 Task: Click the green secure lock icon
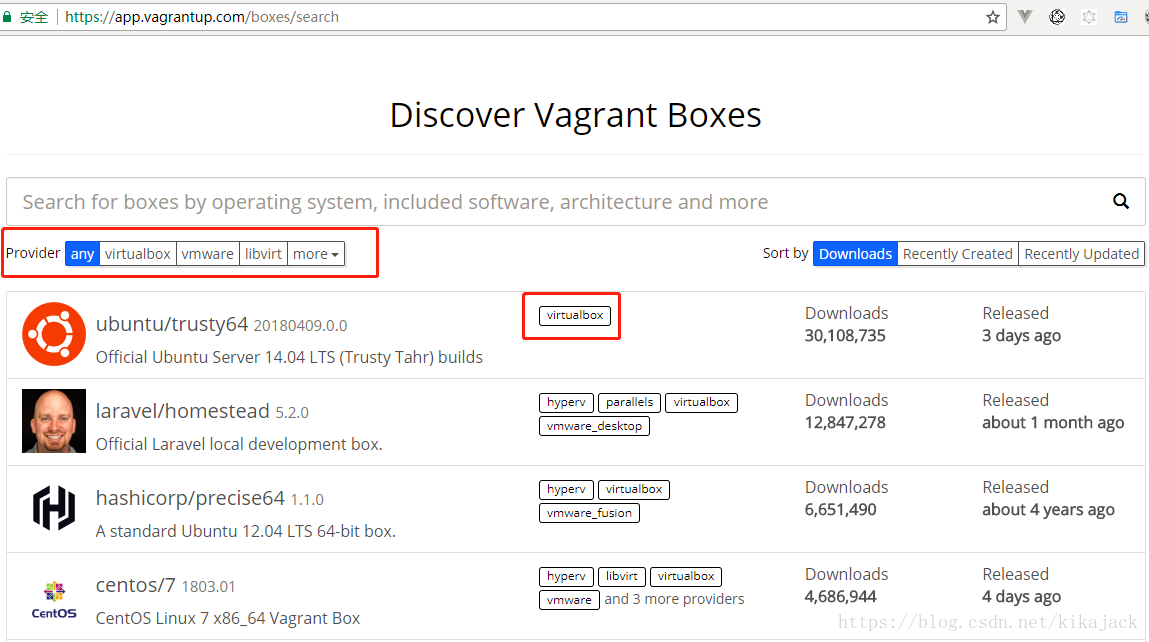[x=7, y=16]
